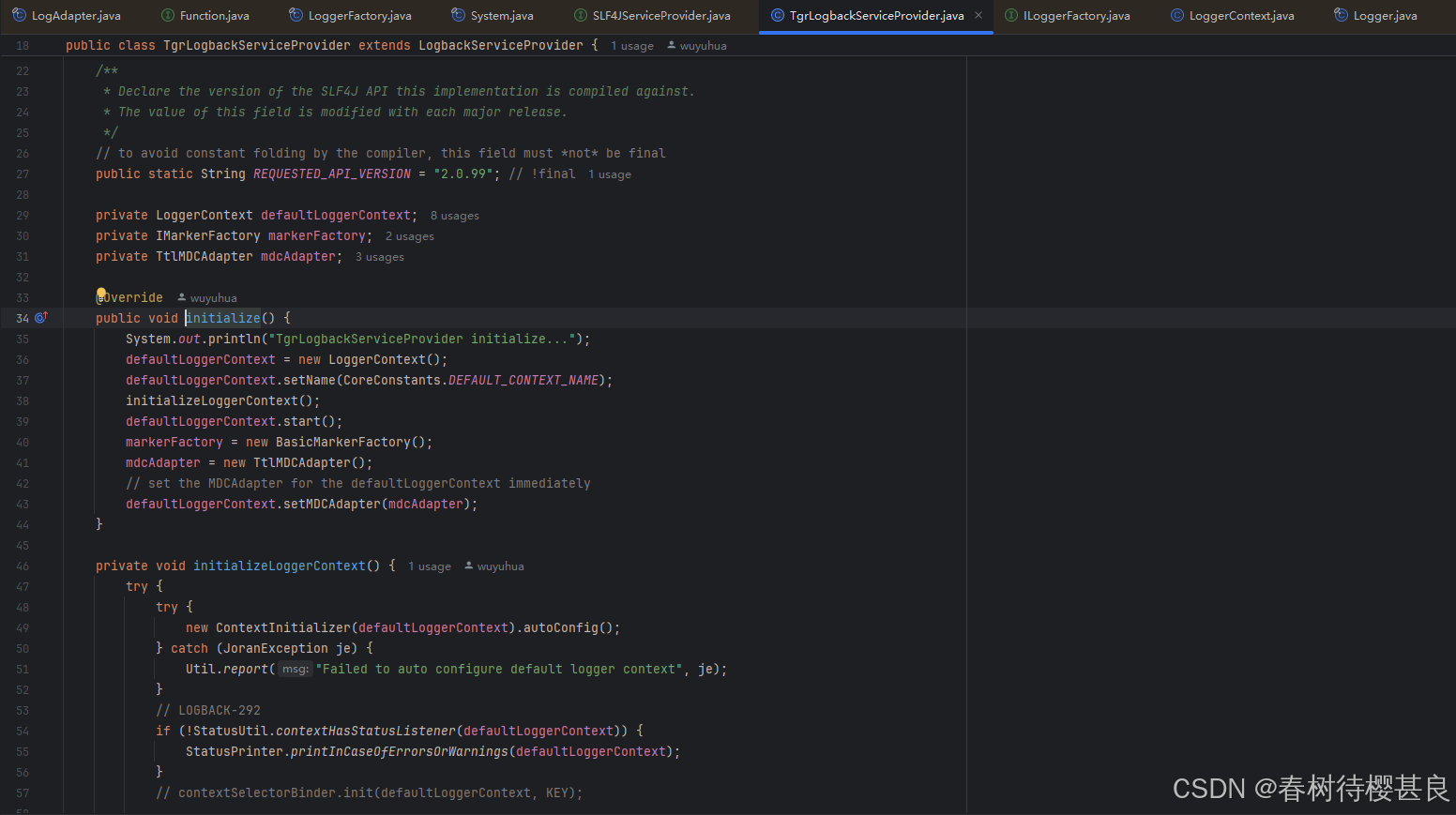
Task: Click author wuyuhua beside class declaration
Action: click(x=703, y=46)
